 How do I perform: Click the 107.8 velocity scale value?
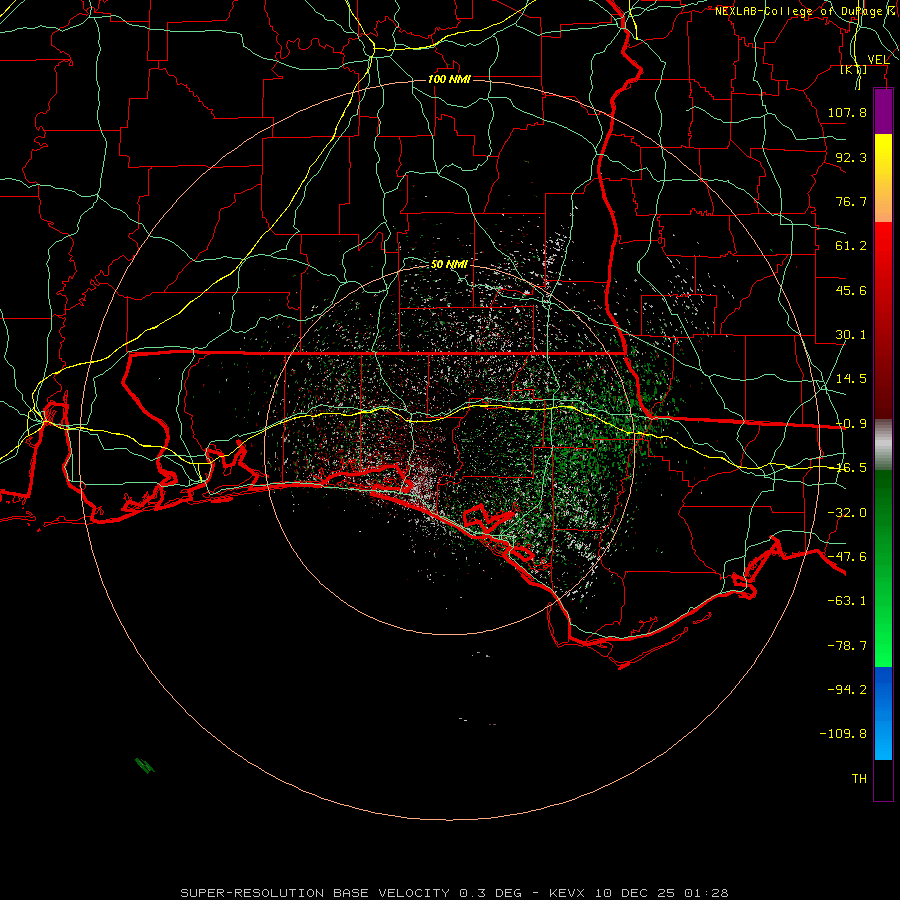[x=847, y=112]
